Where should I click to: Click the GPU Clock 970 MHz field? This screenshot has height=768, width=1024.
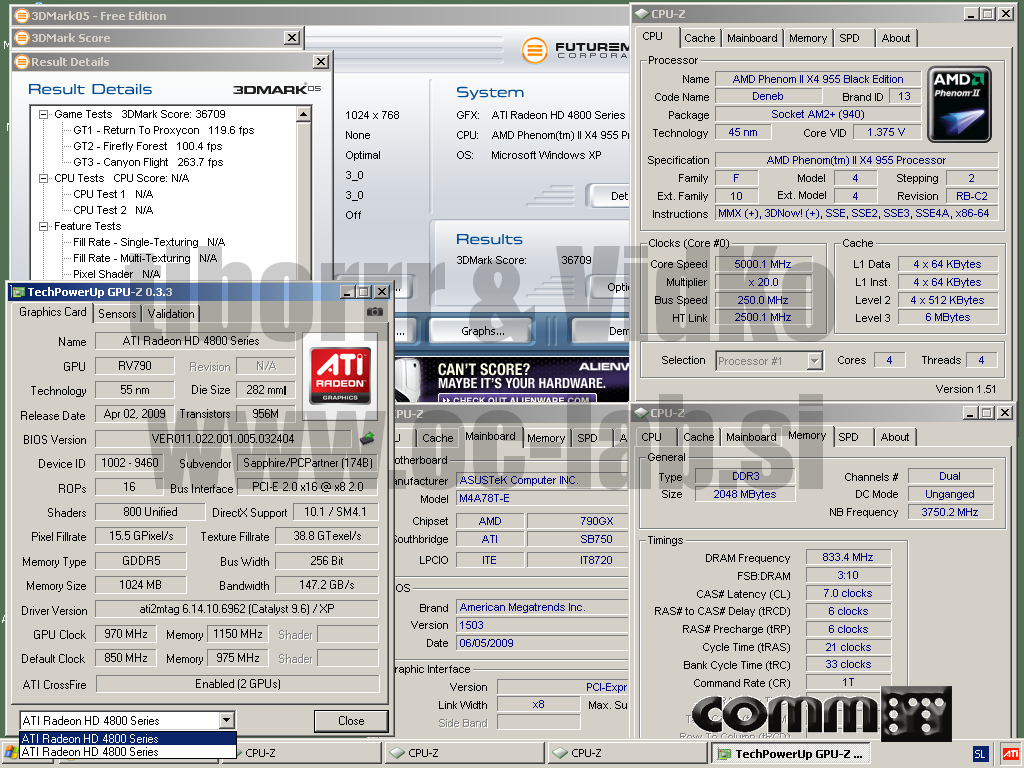point(126,634)
